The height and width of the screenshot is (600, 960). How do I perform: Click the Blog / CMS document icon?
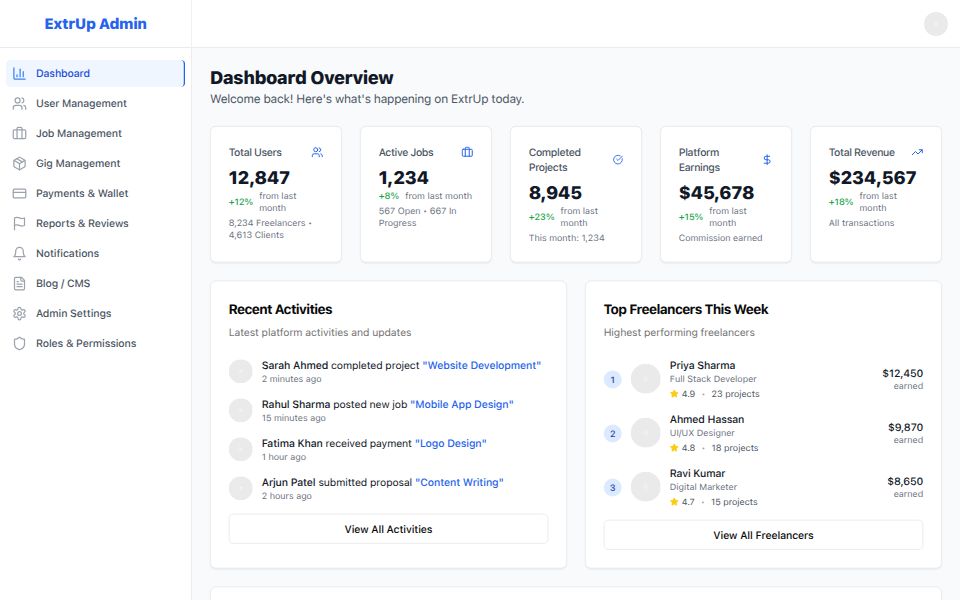pos(19,283)
